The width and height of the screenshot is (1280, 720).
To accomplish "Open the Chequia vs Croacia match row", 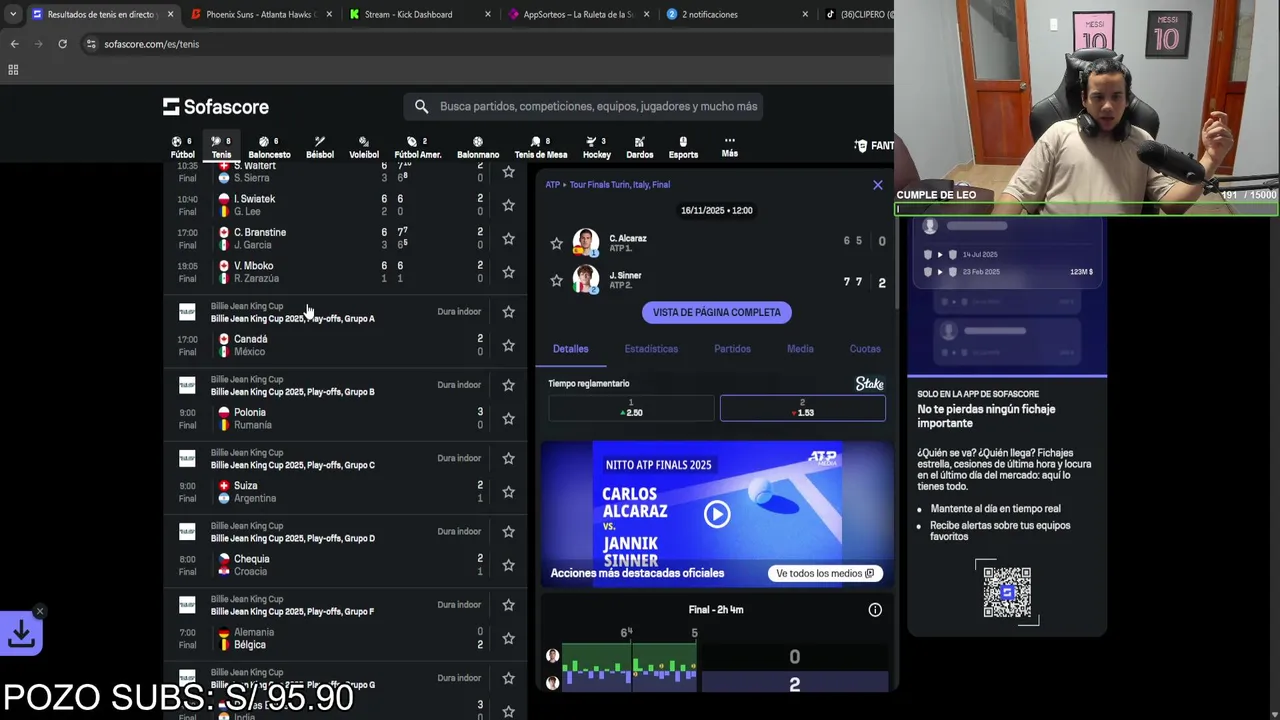I will point(345,565).
